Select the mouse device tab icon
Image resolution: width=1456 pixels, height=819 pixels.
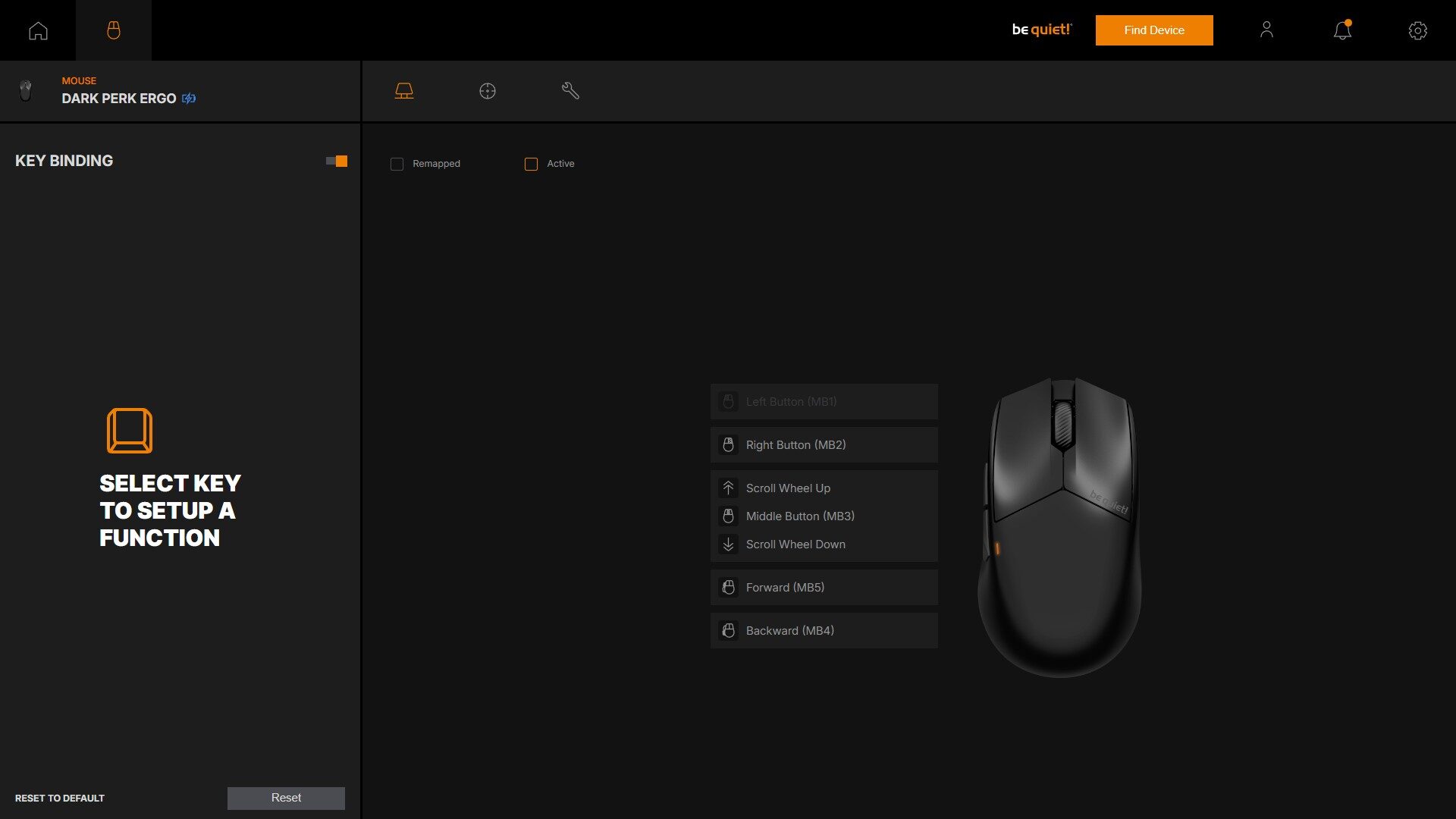tap(114, 30)
